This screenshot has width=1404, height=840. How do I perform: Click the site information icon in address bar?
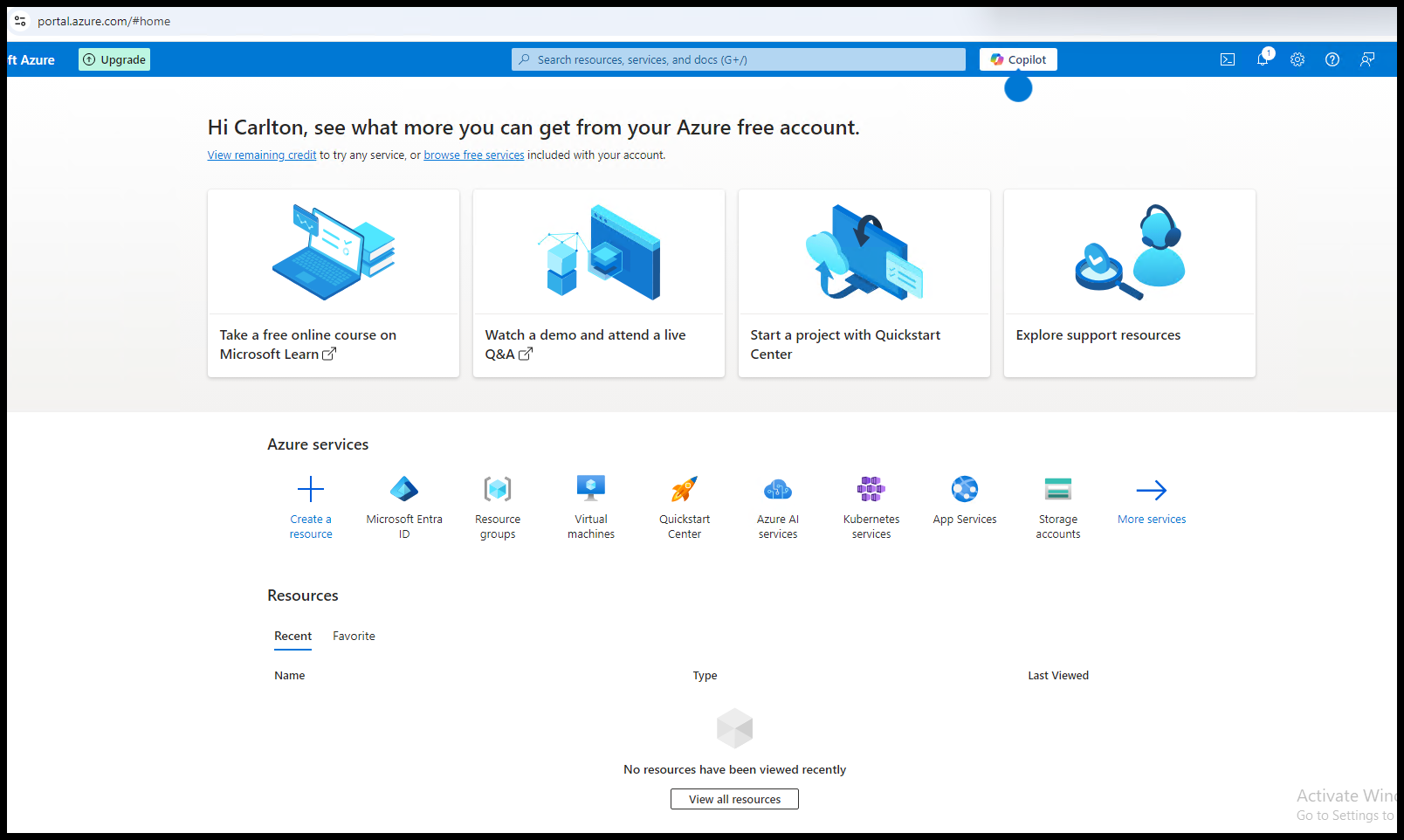tap(20, 21)
